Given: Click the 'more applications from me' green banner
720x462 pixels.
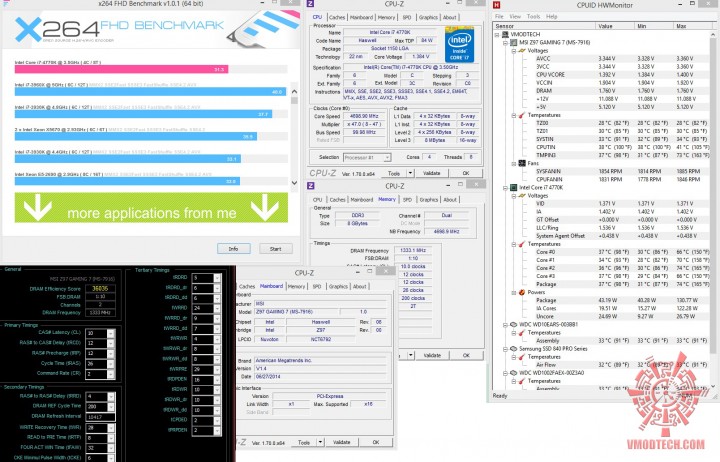Looking at the screenshot, I should [x=151, y=208].
